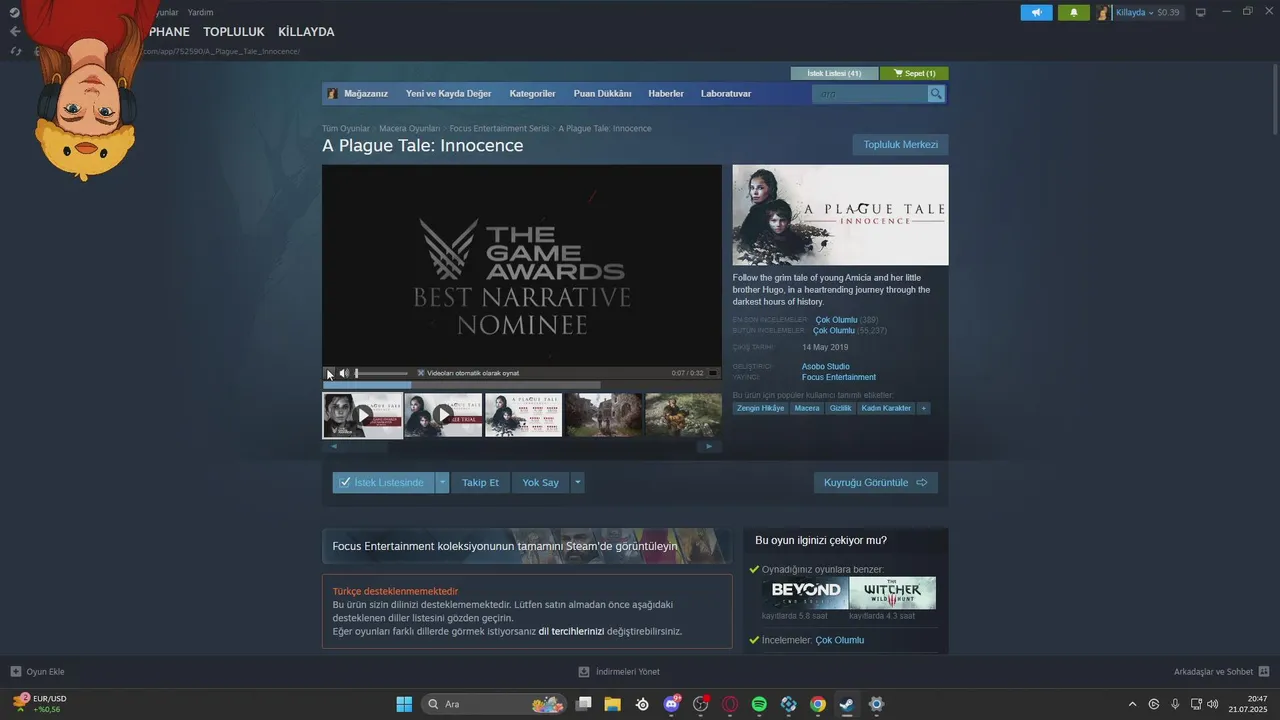
Task: Uncheck 'Videoları otomatik olarak oynat' checkbox
Action: (x=421, y=373)
